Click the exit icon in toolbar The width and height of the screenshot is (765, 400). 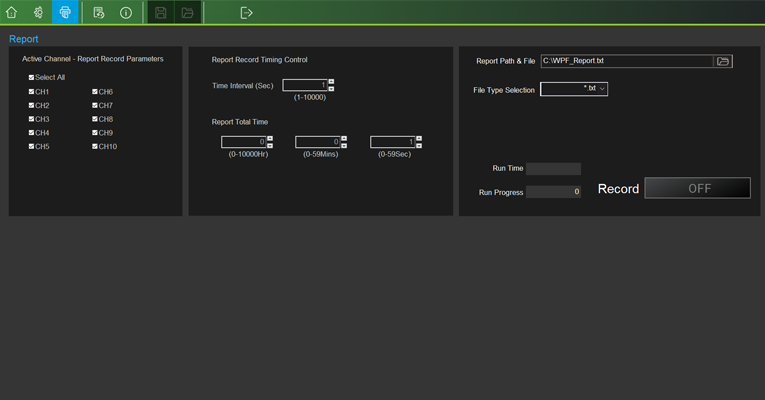(x=246, y=12)
